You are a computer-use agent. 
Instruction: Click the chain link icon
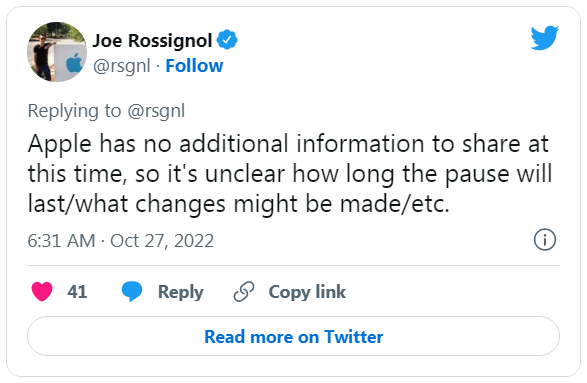tap(244, 292)
